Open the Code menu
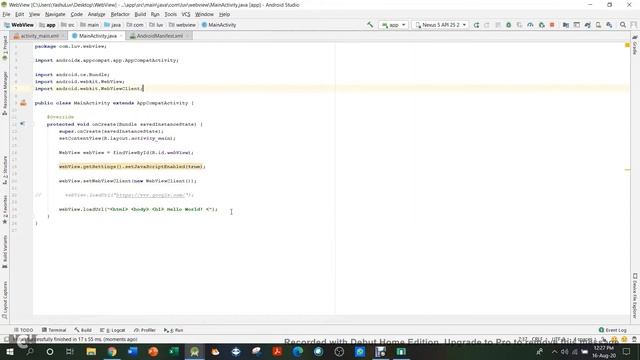Image resolution: width=640 pixels, height=360 pixels. click(x=77, y=14)
